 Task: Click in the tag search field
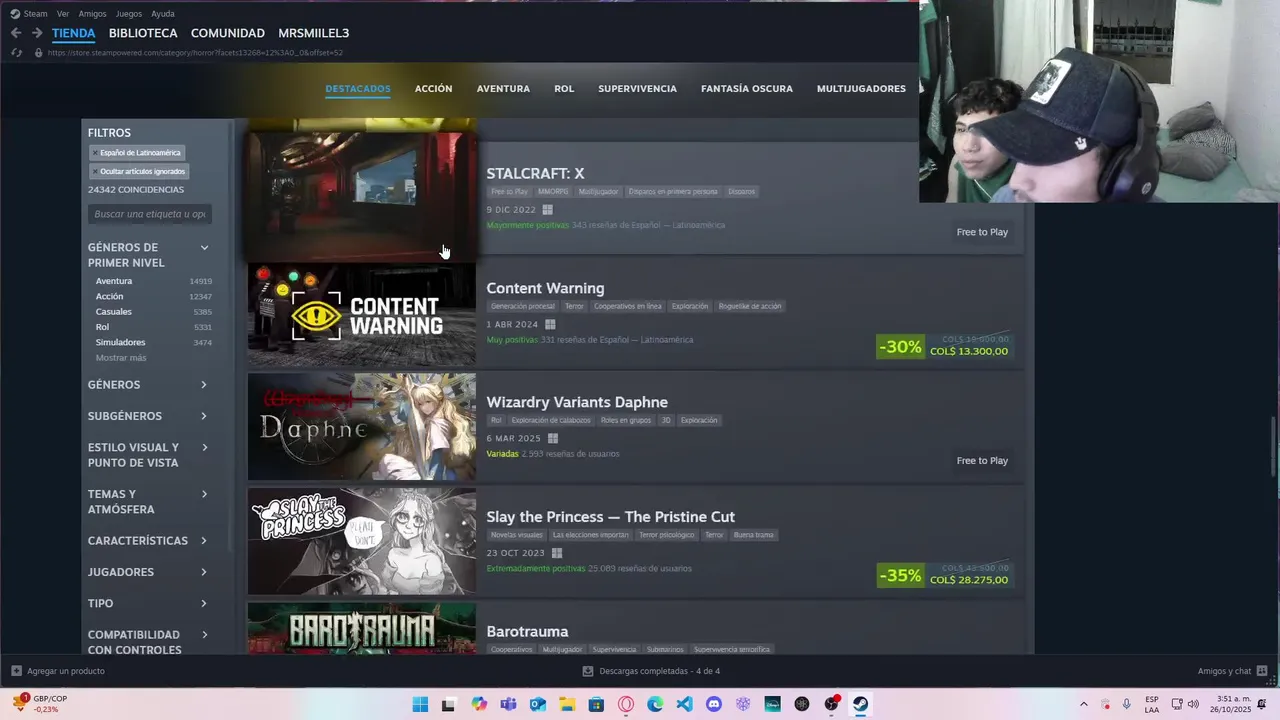click(150, 214)
